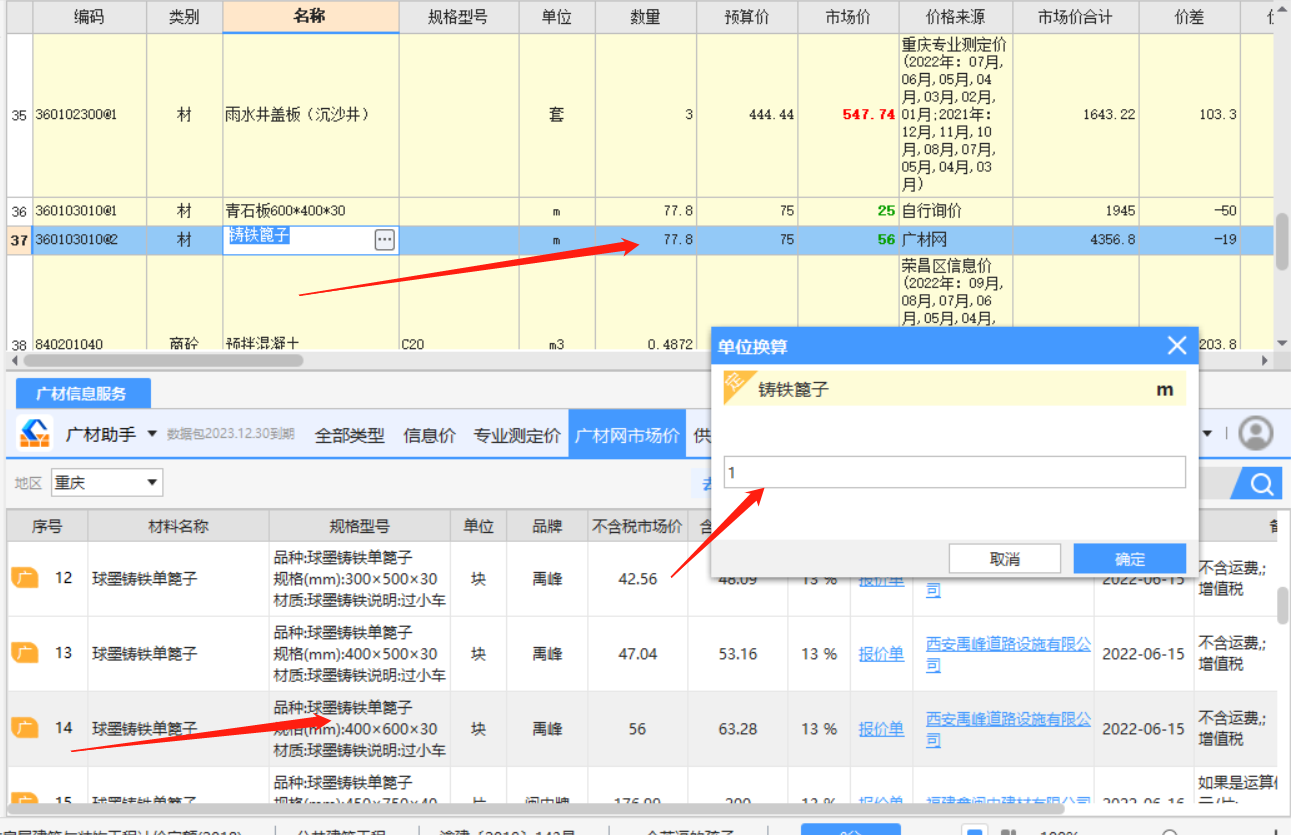Open 西安禹峰道路设施有限公司 link in row 13
Screen dimensions: 1291x835
[1008, 654]
